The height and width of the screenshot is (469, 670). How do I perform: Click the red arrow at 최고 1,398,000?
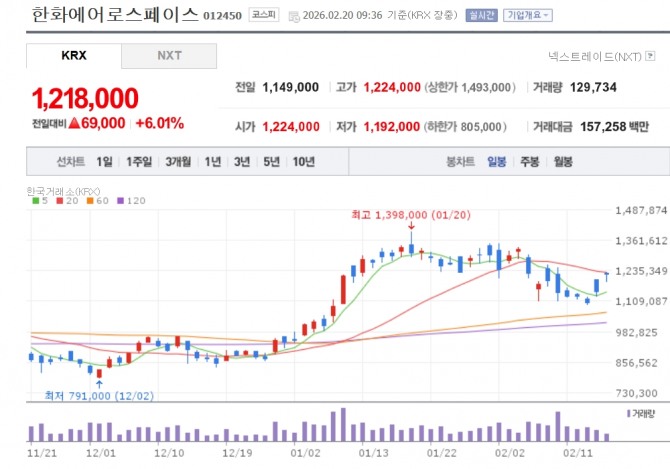click(x=411, y=226)
